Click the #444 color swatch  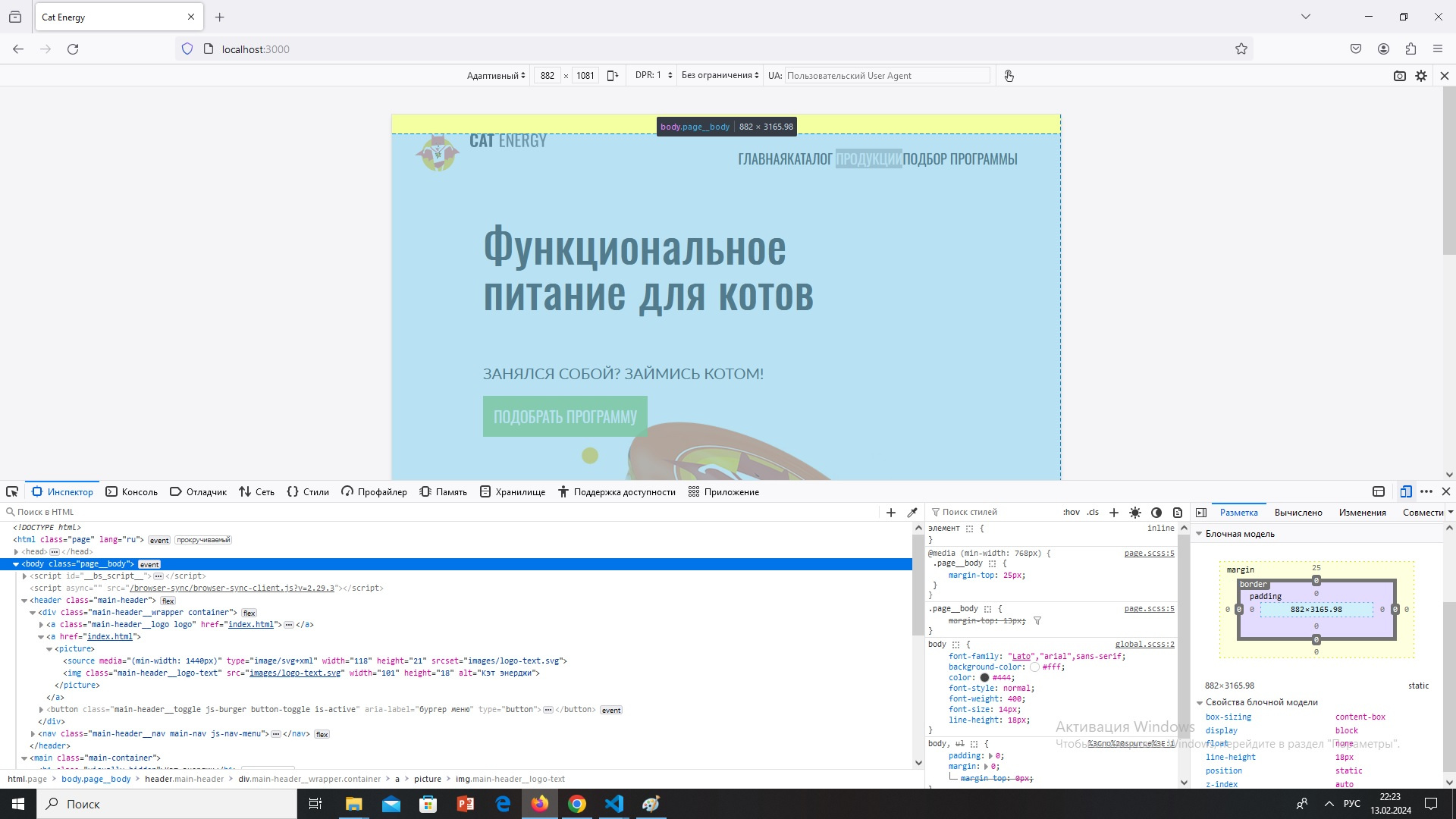(x=984, y=678)
